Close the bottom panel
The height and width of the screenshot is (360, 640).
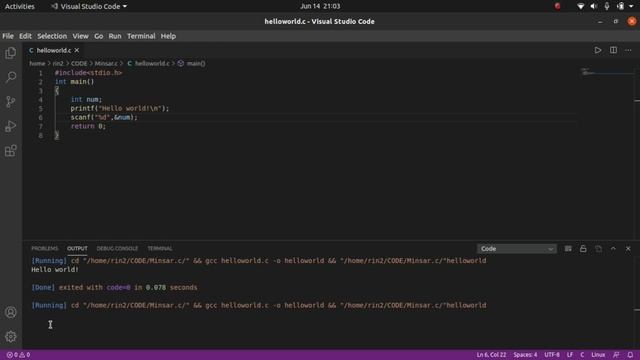tap(628, 249)
